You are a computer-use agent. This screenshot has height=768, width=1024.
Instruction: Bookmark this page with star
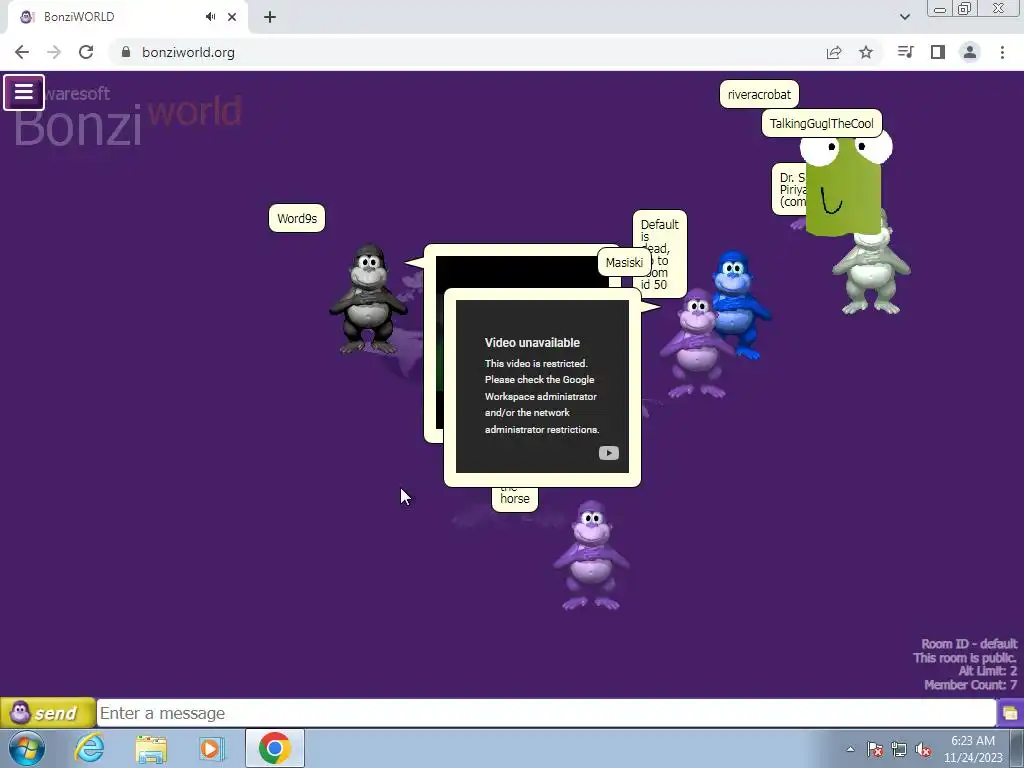point(866,52)
